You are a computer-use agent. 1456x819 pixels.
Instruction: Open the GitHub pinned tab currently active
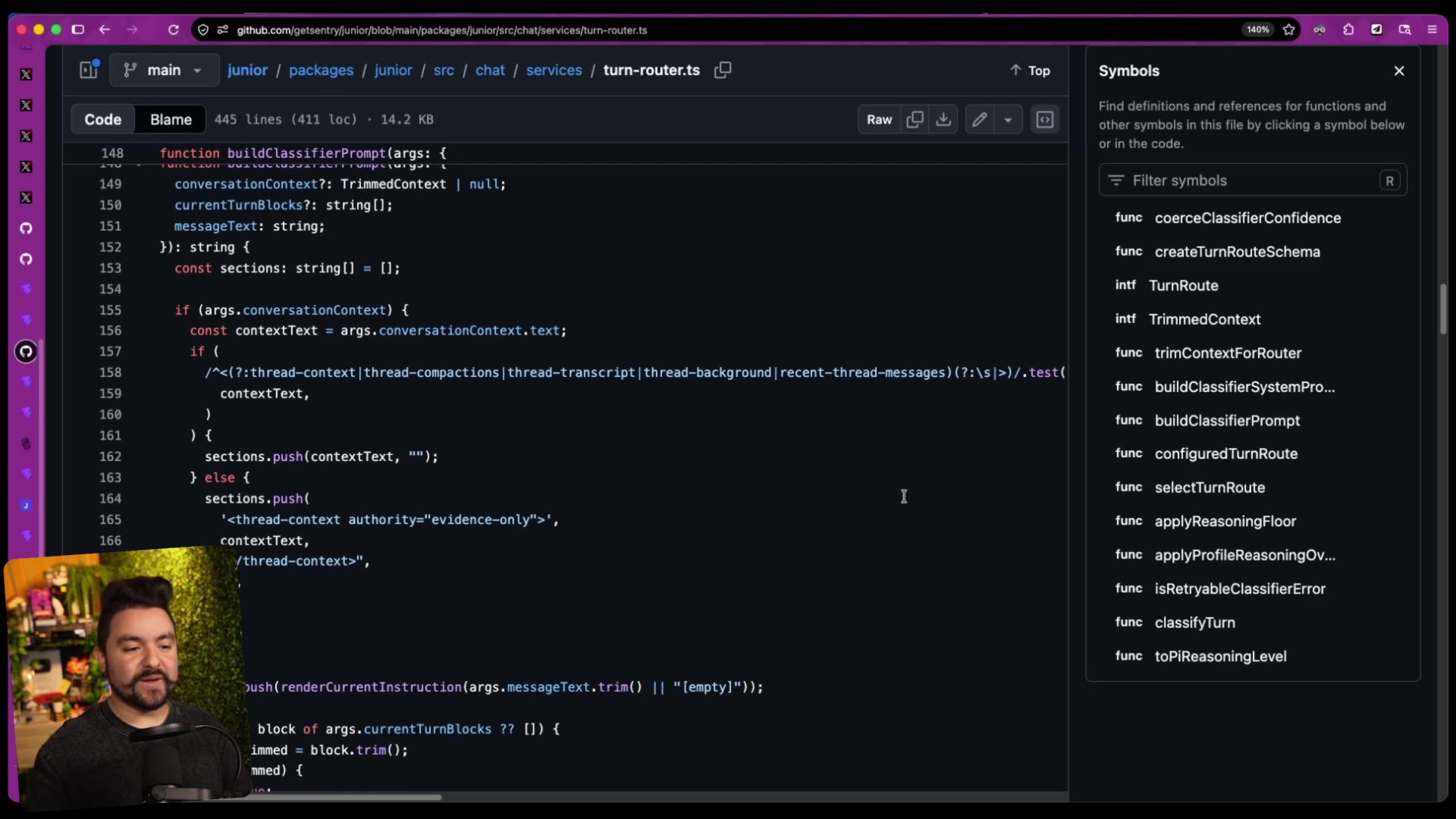[x=26, y=352]
